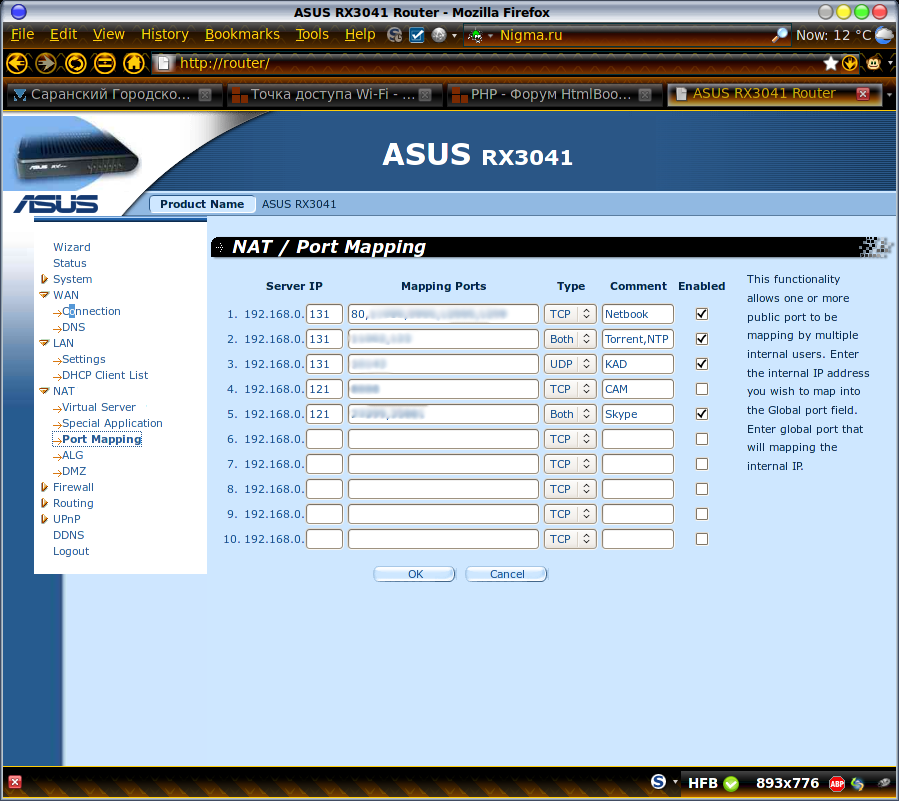Screen dimensions: 899x801
Task: Open the History menu
Action: pyautogui.click(x=165, y=35)
